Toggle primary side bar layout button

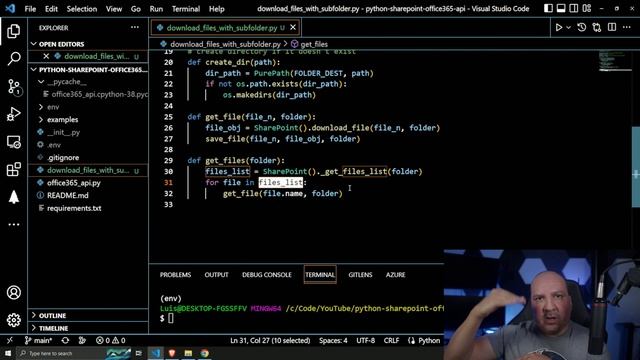[548, 8]
